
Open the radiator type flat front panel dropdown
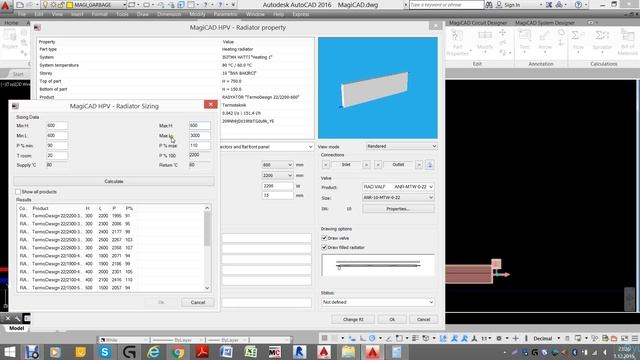(x=267, y=147)
